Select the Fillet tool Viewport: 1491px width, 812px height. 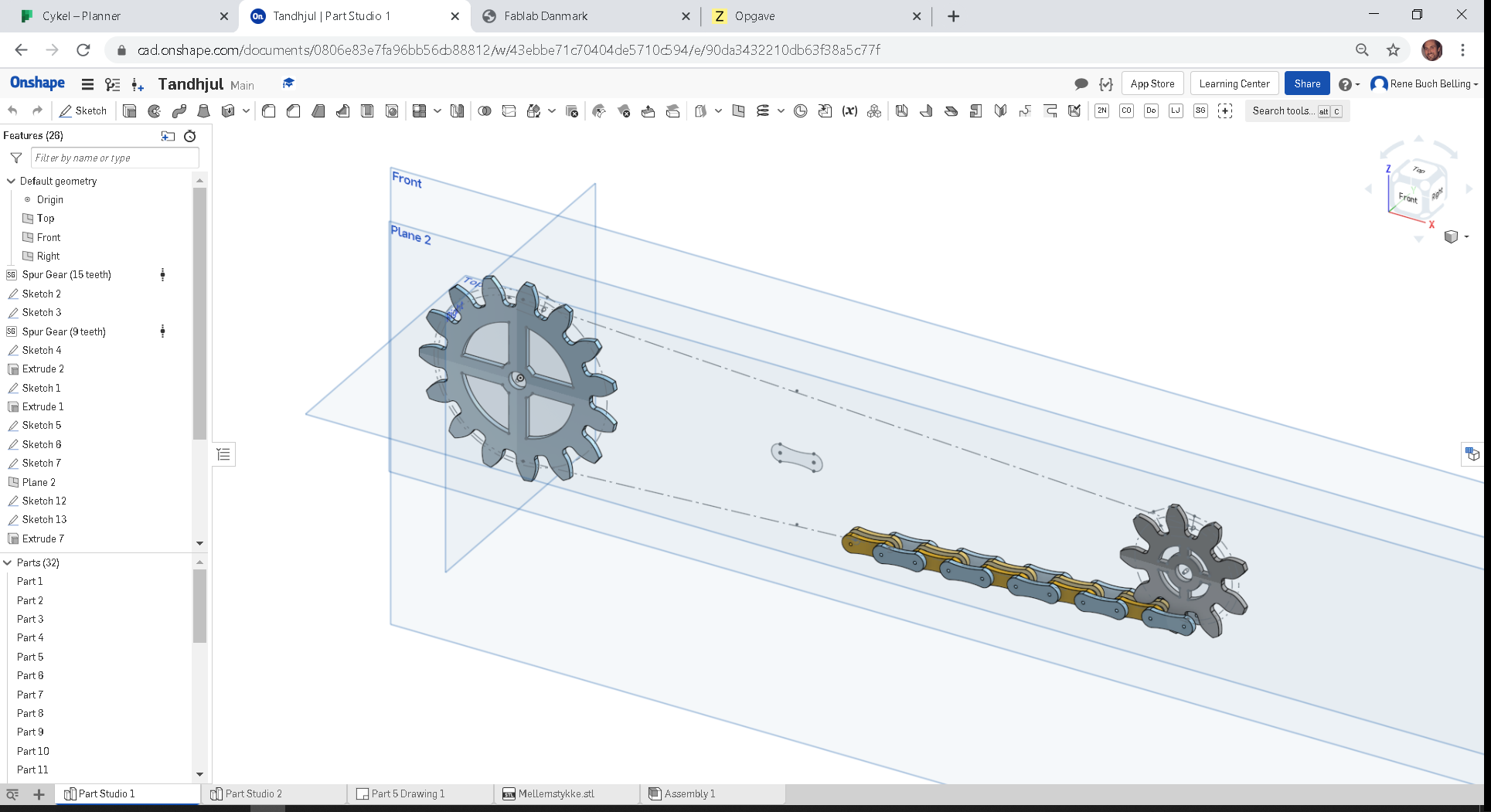tap(269, 111)
